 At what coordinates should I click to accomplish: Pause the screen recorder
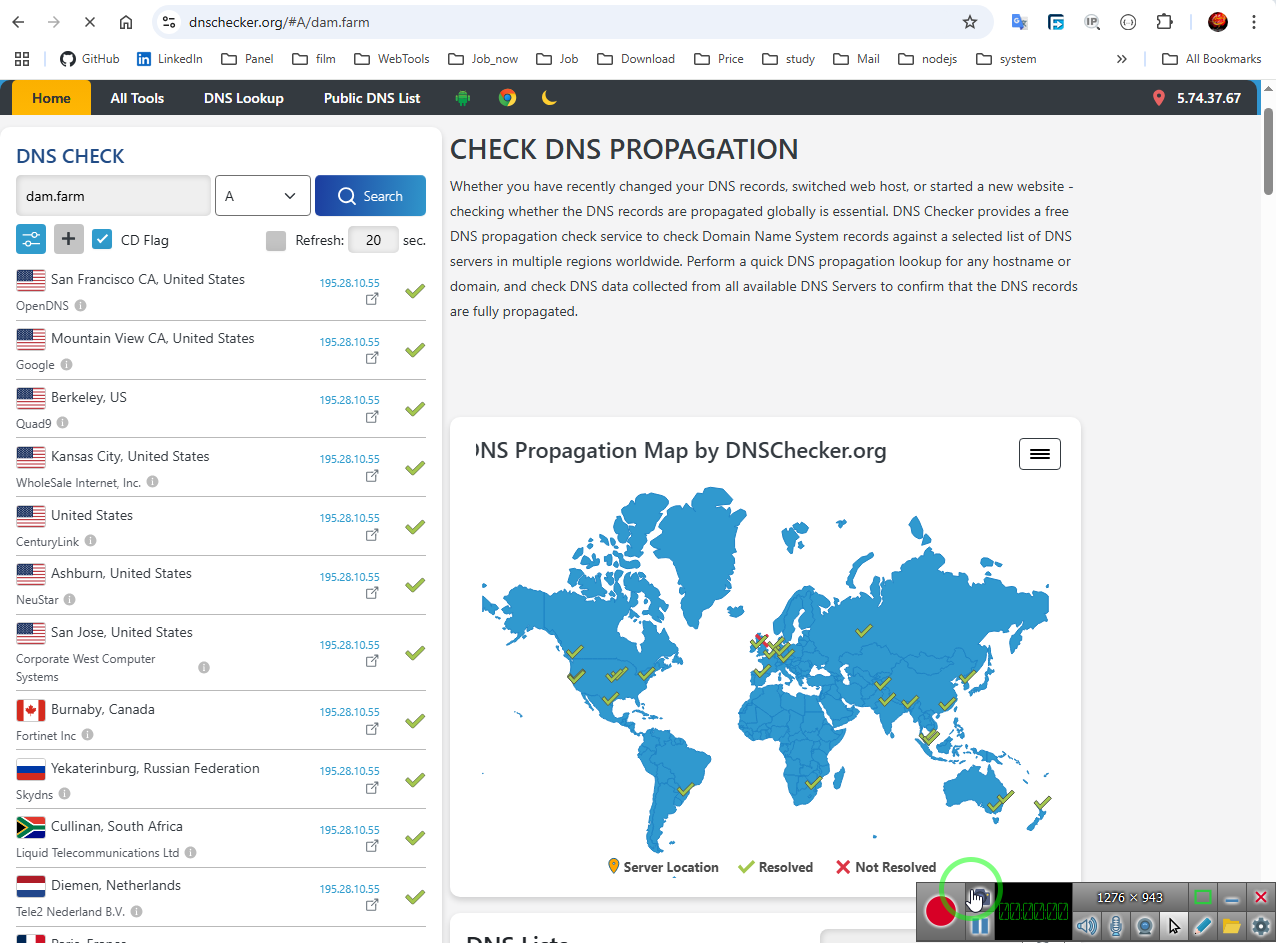(x=980, y=926)
